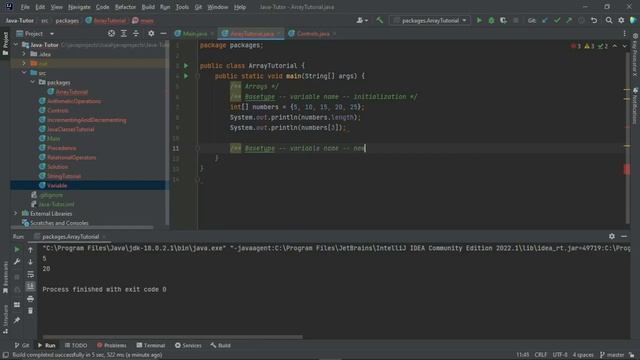The height and width of the screenshot is (360, 640).
Task: Click run gutter icon beside class ArrayTutorial
Action: pyautogui.click(x=186, y=66)
